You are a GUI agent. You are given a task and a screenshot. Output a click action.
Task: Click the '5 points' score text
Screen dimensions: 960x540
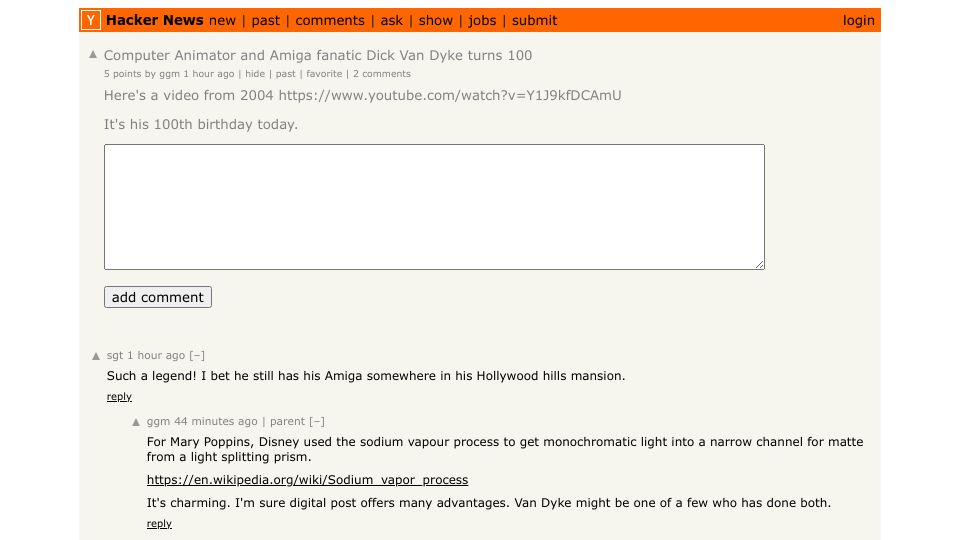(122, 73)
